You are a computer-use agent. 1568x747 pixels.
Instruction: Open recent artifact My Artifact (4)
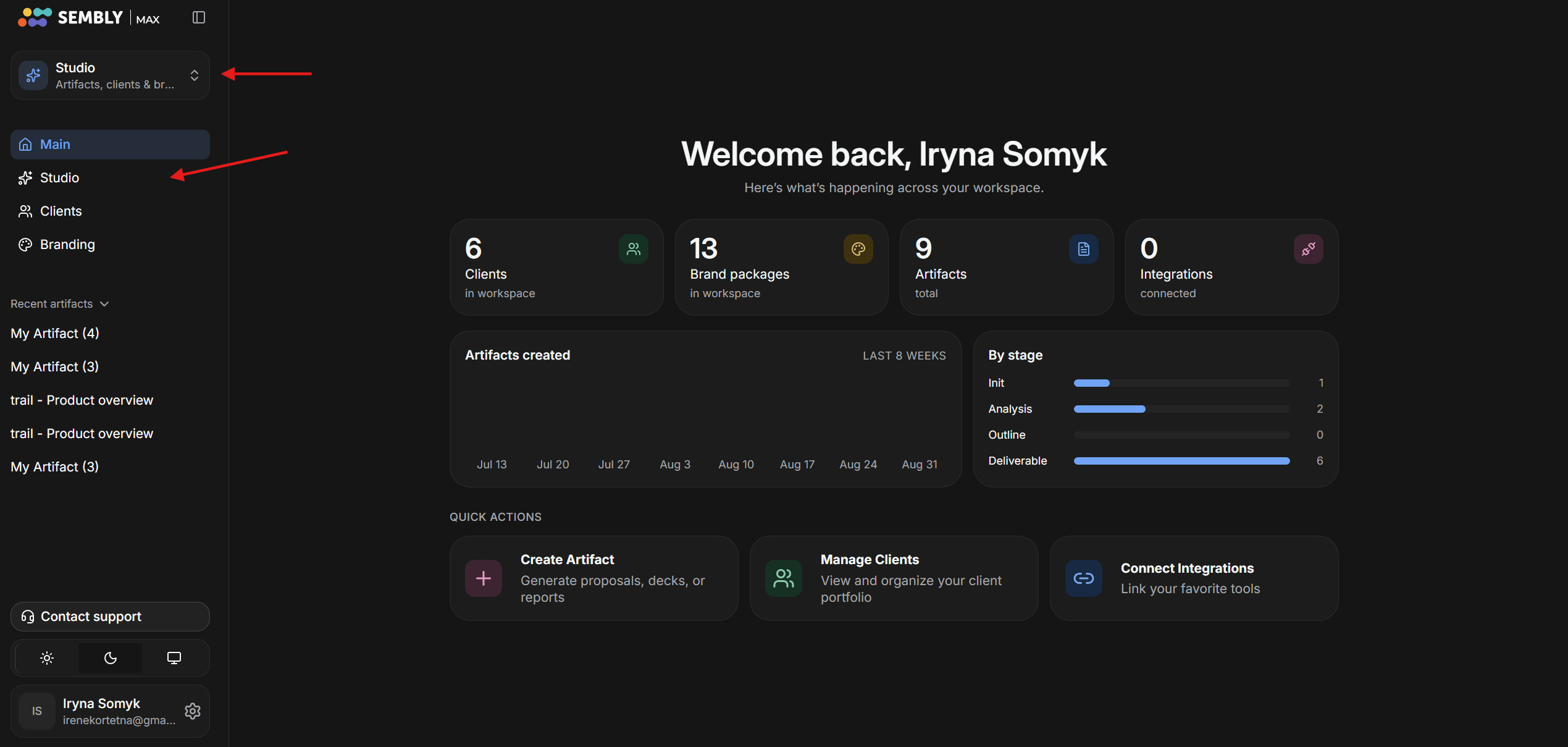pos(55,334)
